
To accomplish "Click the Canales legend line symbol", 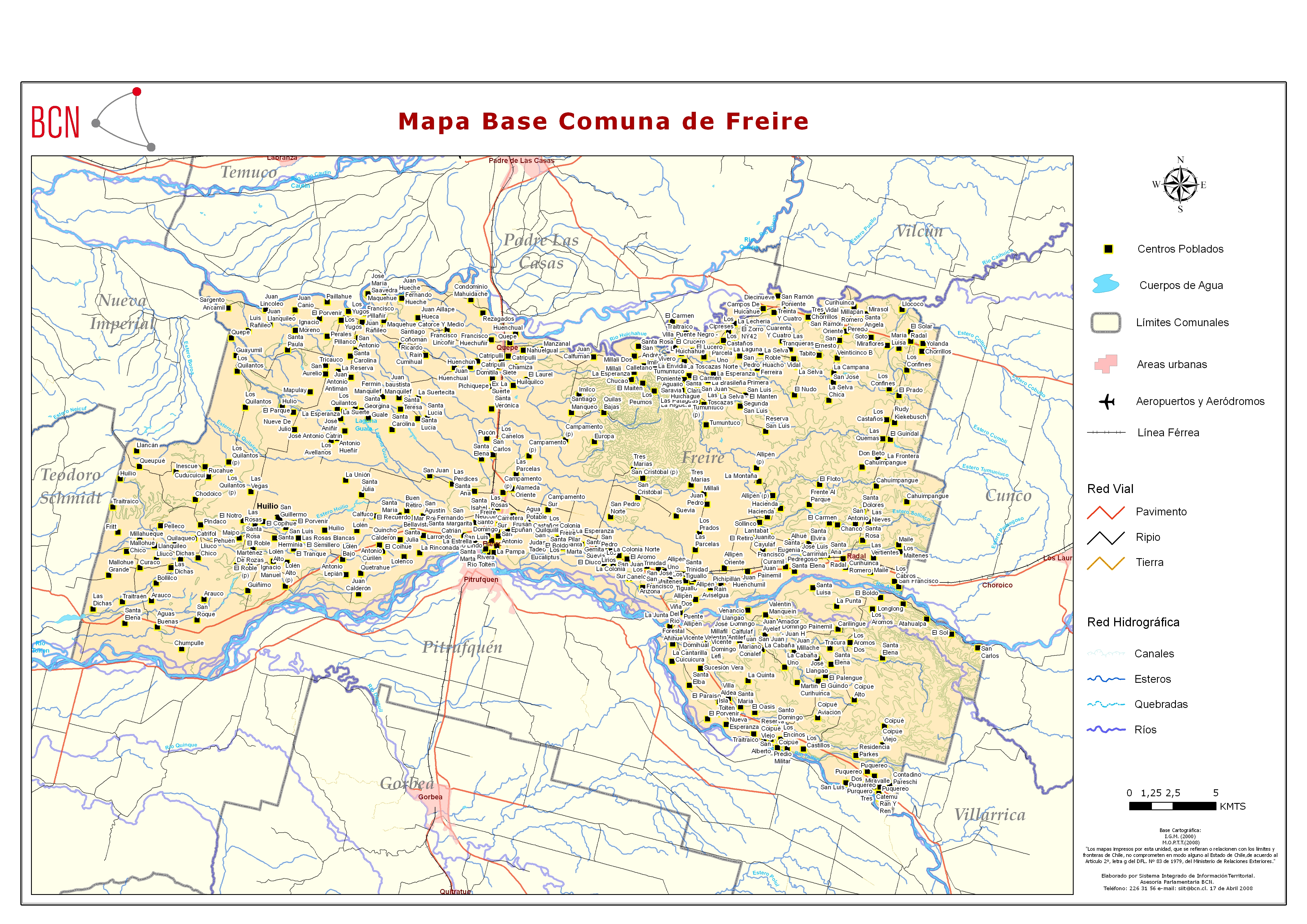I will coord(1106,653).
